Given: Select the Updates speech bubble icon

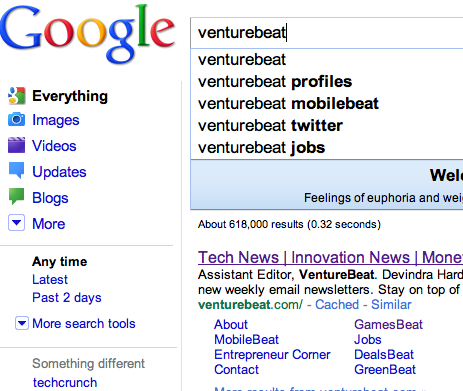Looking at the screenshot, I should point(16,170).
